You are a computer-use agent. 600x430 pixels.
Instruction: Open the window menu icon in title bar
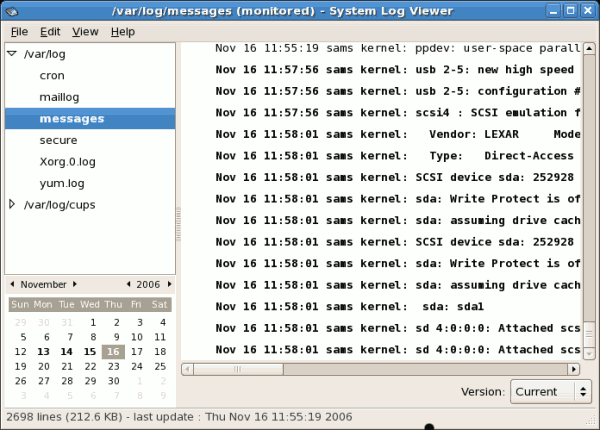10,10
